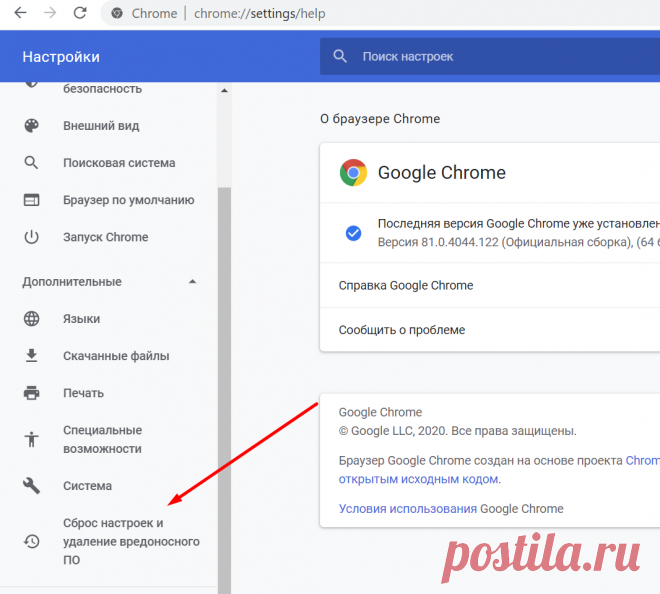Click the sidebar scrollbar up arrow
Image resolution: width=660 pixels, height=594 pixels.
[224, 90]
